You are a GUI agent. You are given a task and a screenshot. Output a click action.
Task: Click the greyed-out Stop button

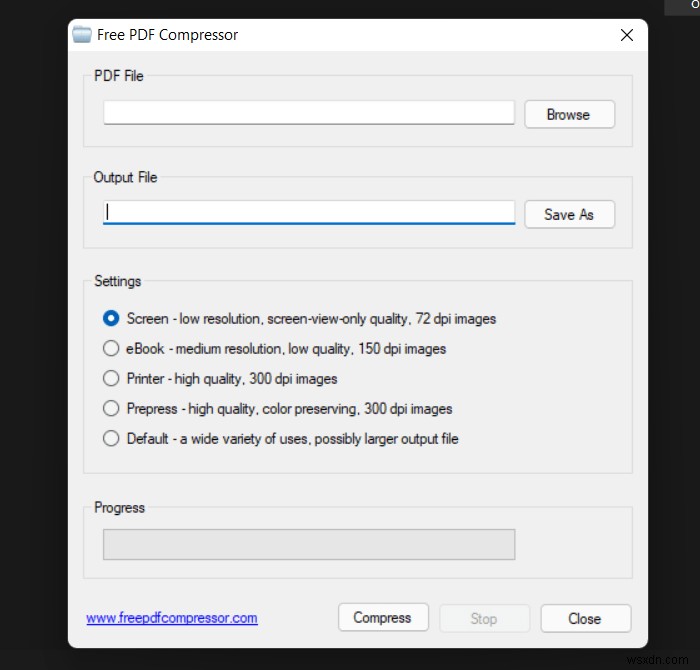click(484, 618)
